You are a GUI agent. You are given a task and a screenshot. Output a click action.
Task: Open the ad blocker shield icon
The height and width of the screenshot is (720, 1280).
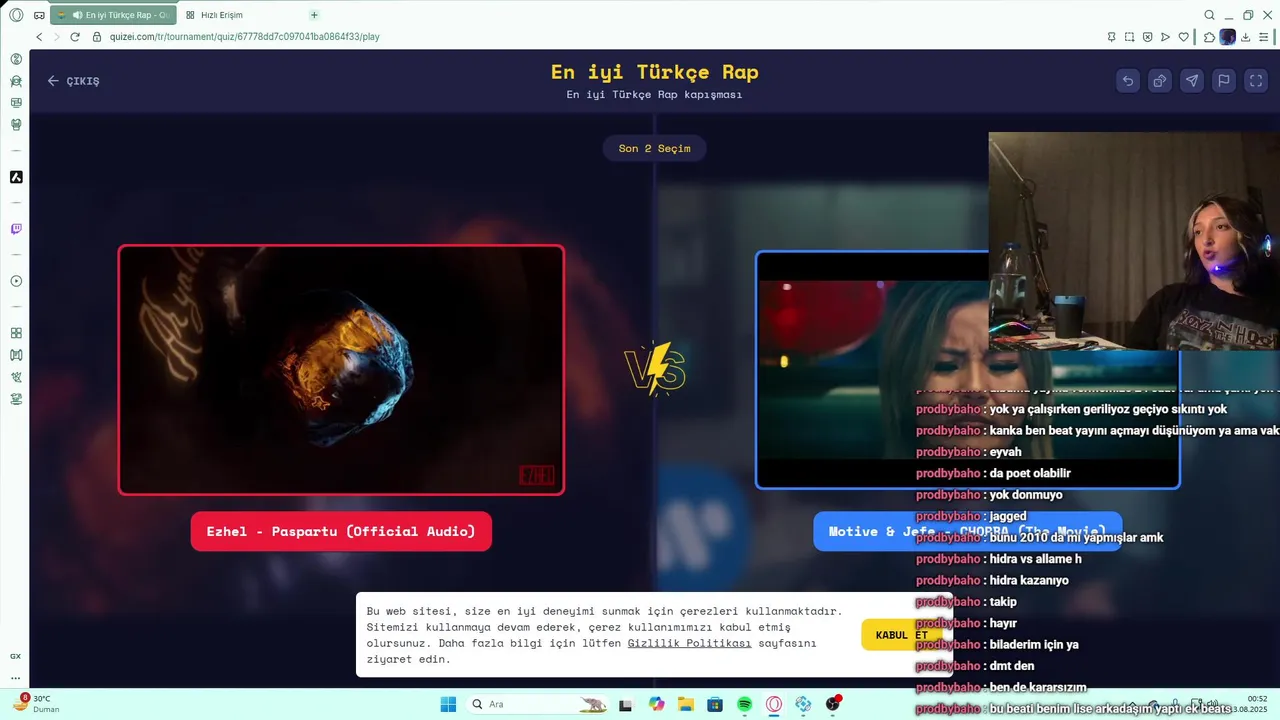coord(1147,37)
